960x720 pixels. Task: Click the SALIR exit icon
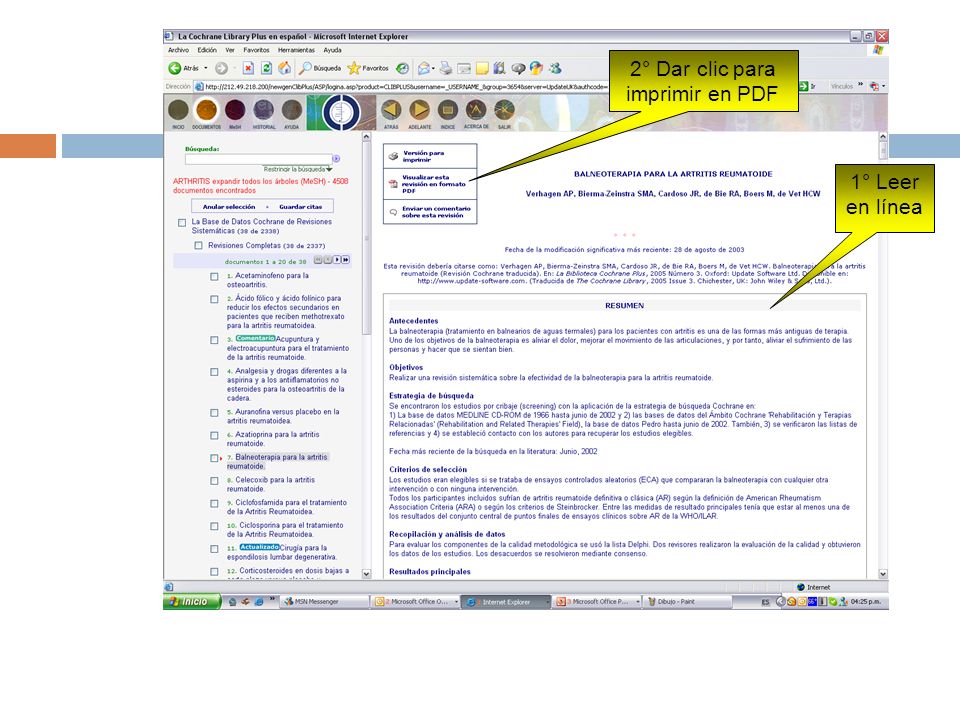(504, 110)
